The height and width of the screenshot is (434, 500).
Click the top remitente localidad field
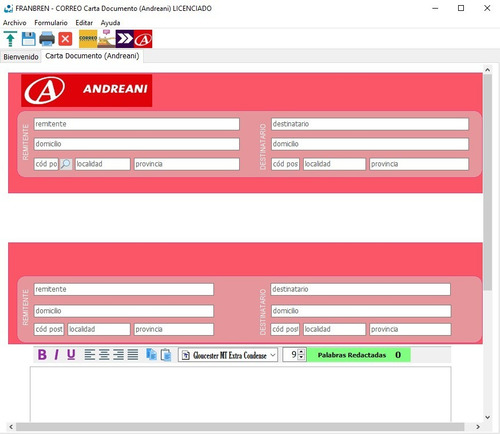[102, 164]
